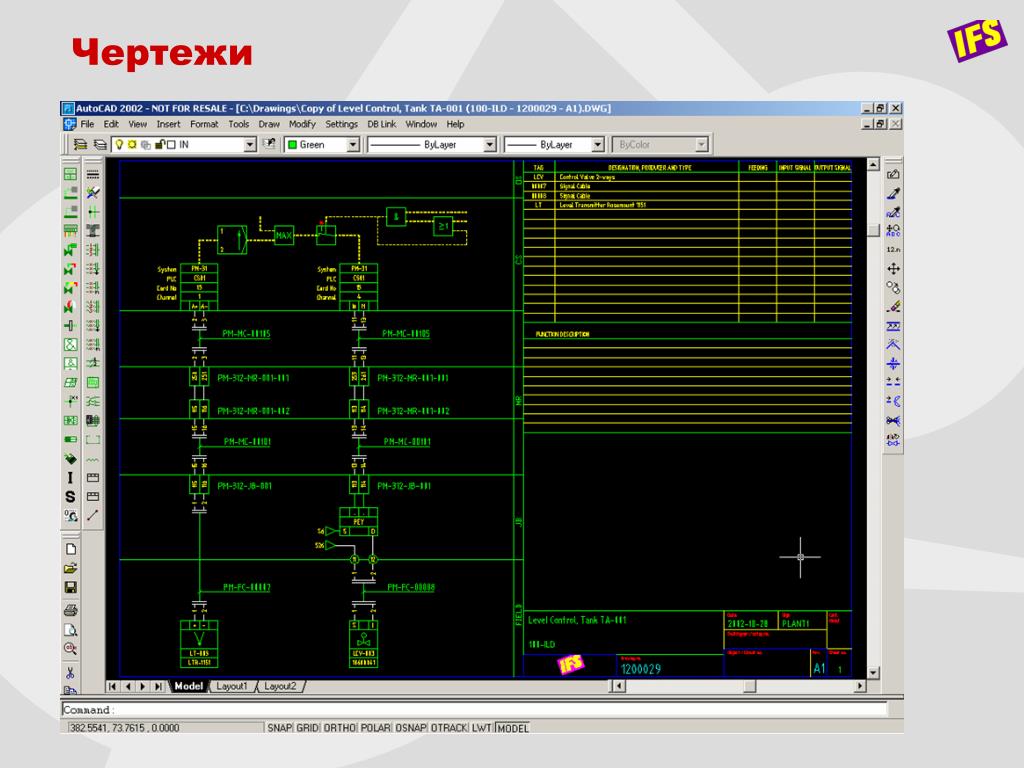
Task: Toggle layer IN on/off lightbulb
Action: point(120,144)
